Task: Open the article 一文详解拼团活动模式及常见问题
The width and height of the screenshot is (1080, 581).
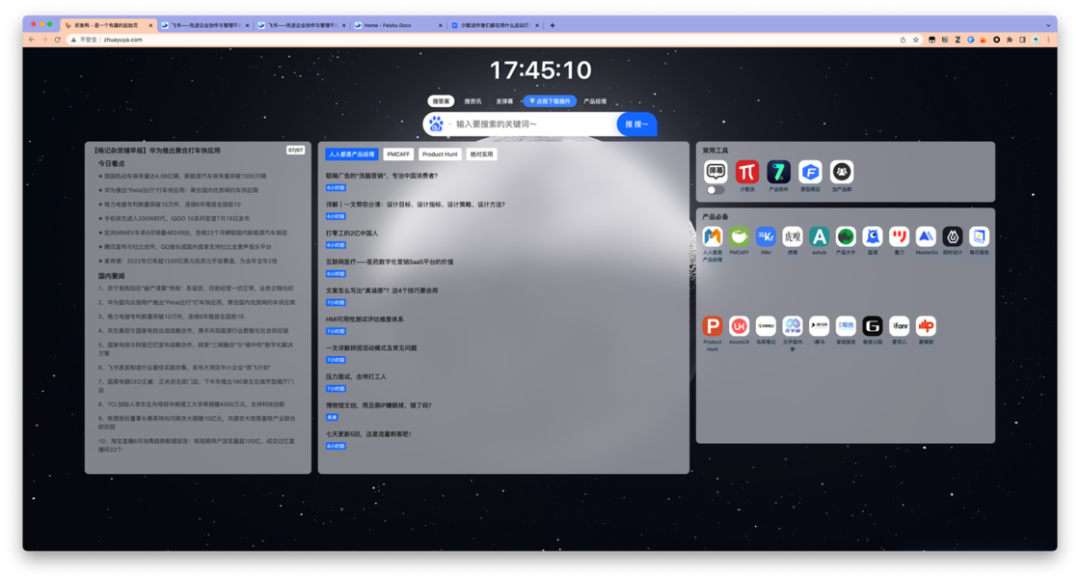Action: pos(371,348)
